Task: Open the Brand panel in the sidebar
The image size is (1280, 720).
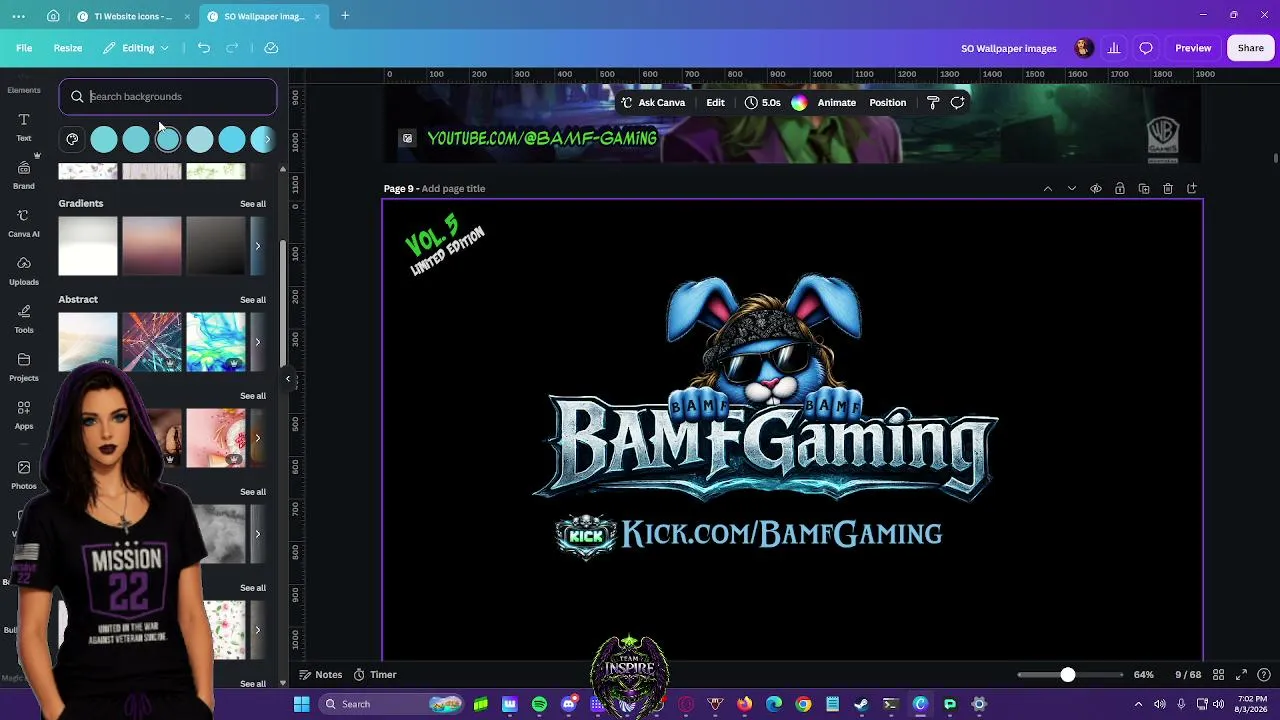Action: (x=24, y=175)
